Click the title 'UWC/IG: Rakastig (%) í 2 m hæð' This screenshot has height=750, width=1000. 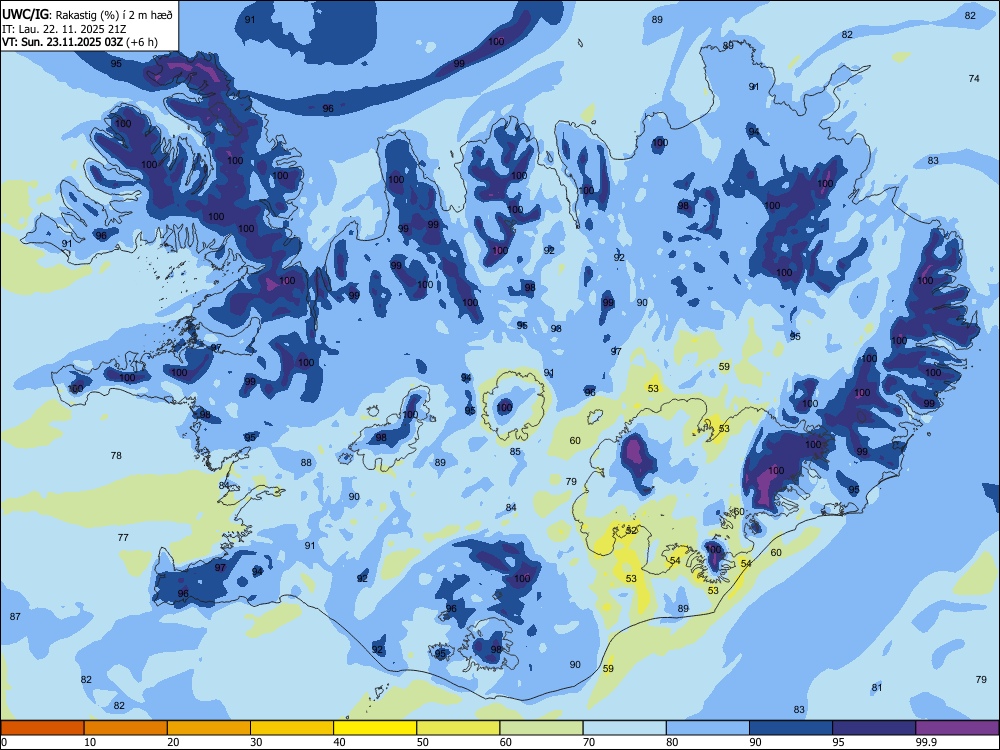(x=87, y=15)
